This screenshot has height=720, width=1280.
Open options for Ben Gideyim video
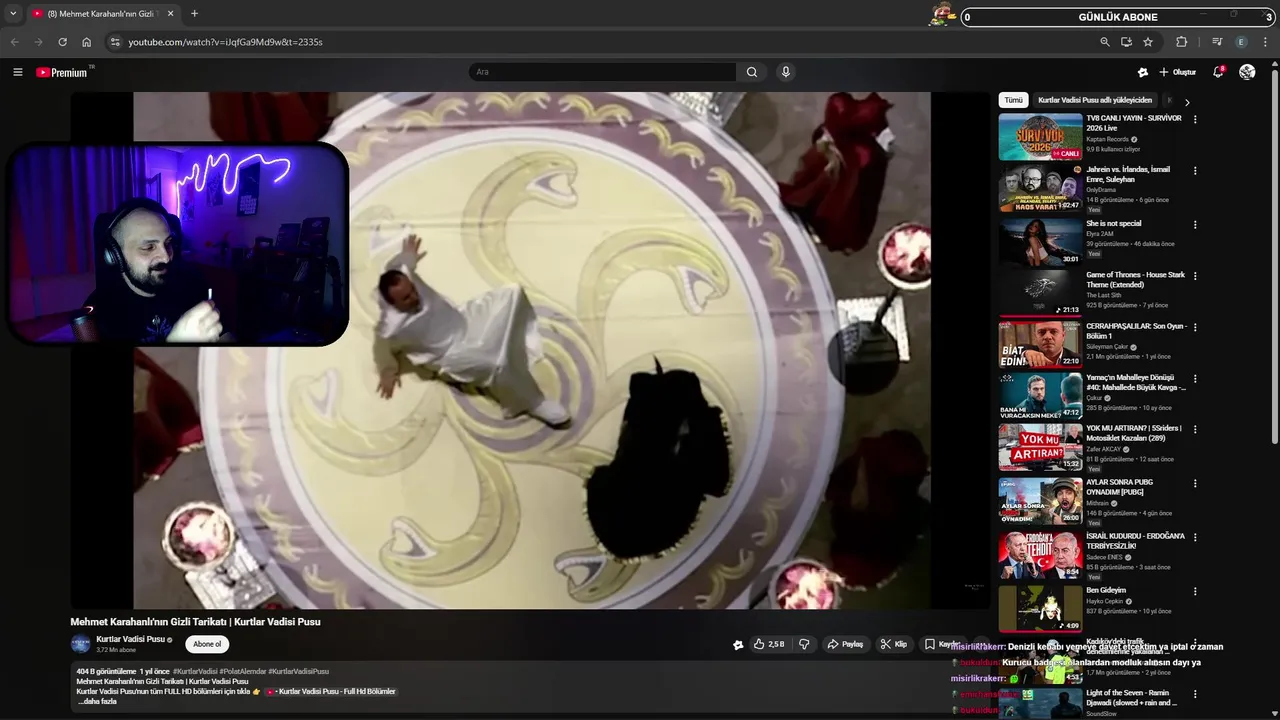click(1195, 591)
